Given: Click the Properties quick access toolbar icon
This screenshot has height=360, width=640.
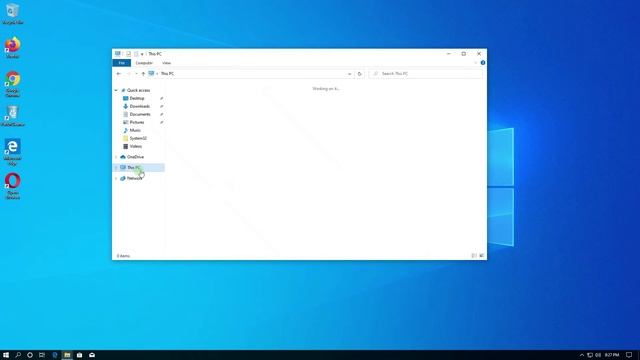Looking at the screenshot, I should coord(128,54).
